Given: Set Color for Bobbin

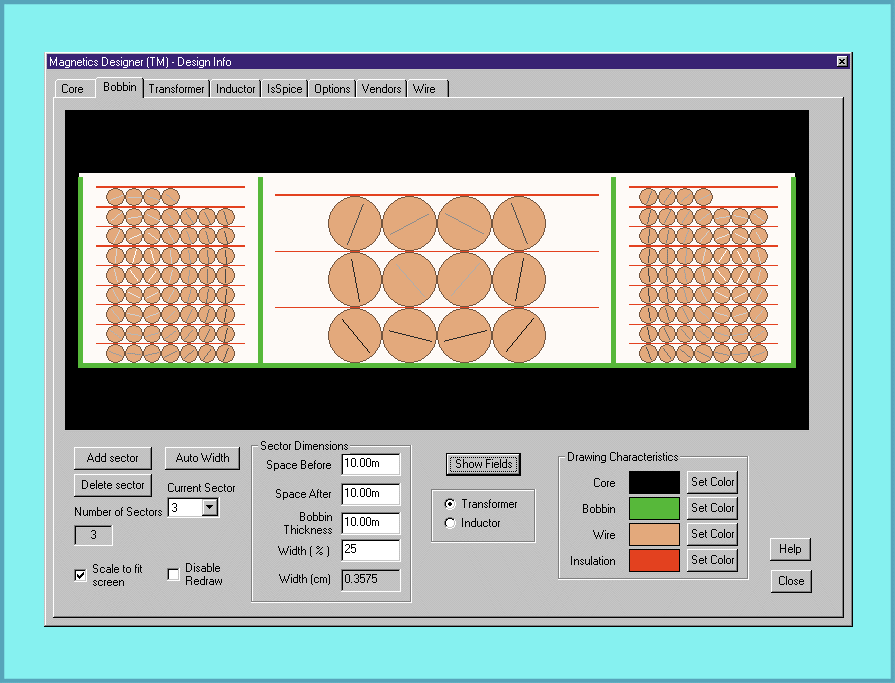Looking at the screenshot, I should 712,508.
